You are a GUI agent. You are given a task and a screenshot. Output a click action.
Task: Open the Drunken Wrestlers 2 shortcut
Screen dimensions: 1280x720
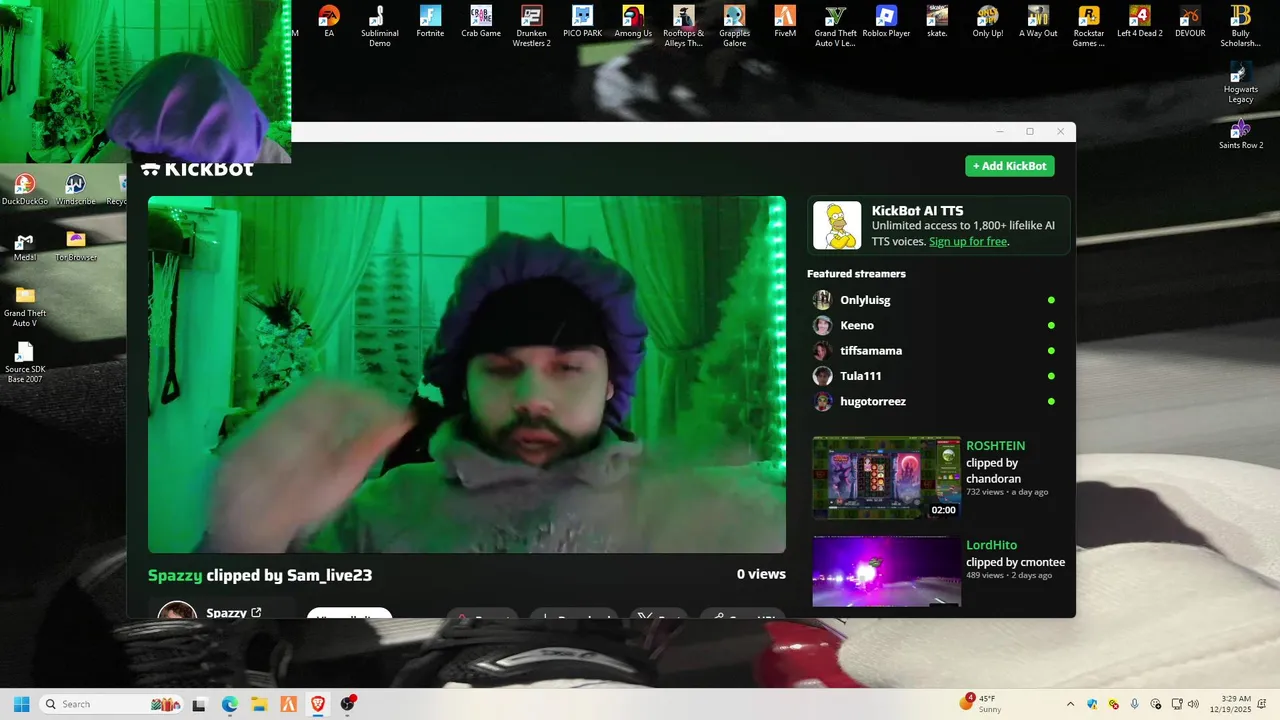[532, 26]
